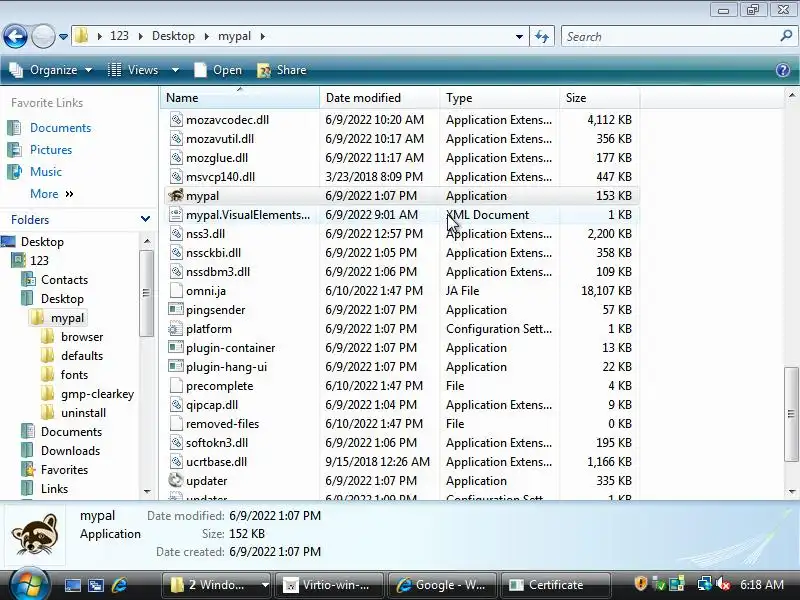The width and height of the screenshot is (800, 600).
Task: Select the Downloads folder in tree
Action: point(70,451)
